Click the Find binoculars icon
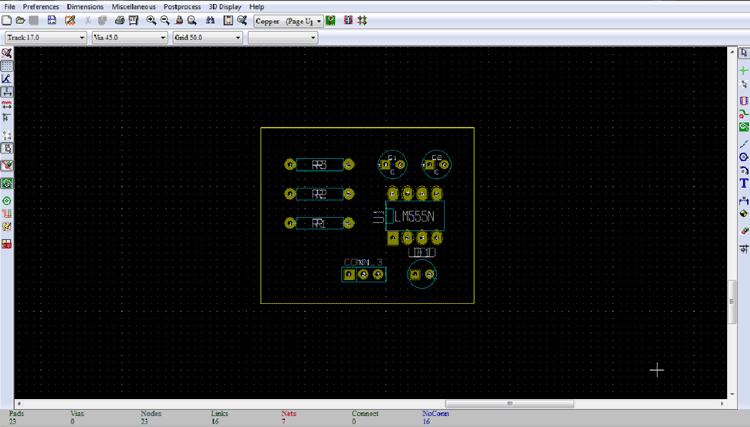This screenshot has height=427, width=750. pyautogui.click(x=210, y=21)
